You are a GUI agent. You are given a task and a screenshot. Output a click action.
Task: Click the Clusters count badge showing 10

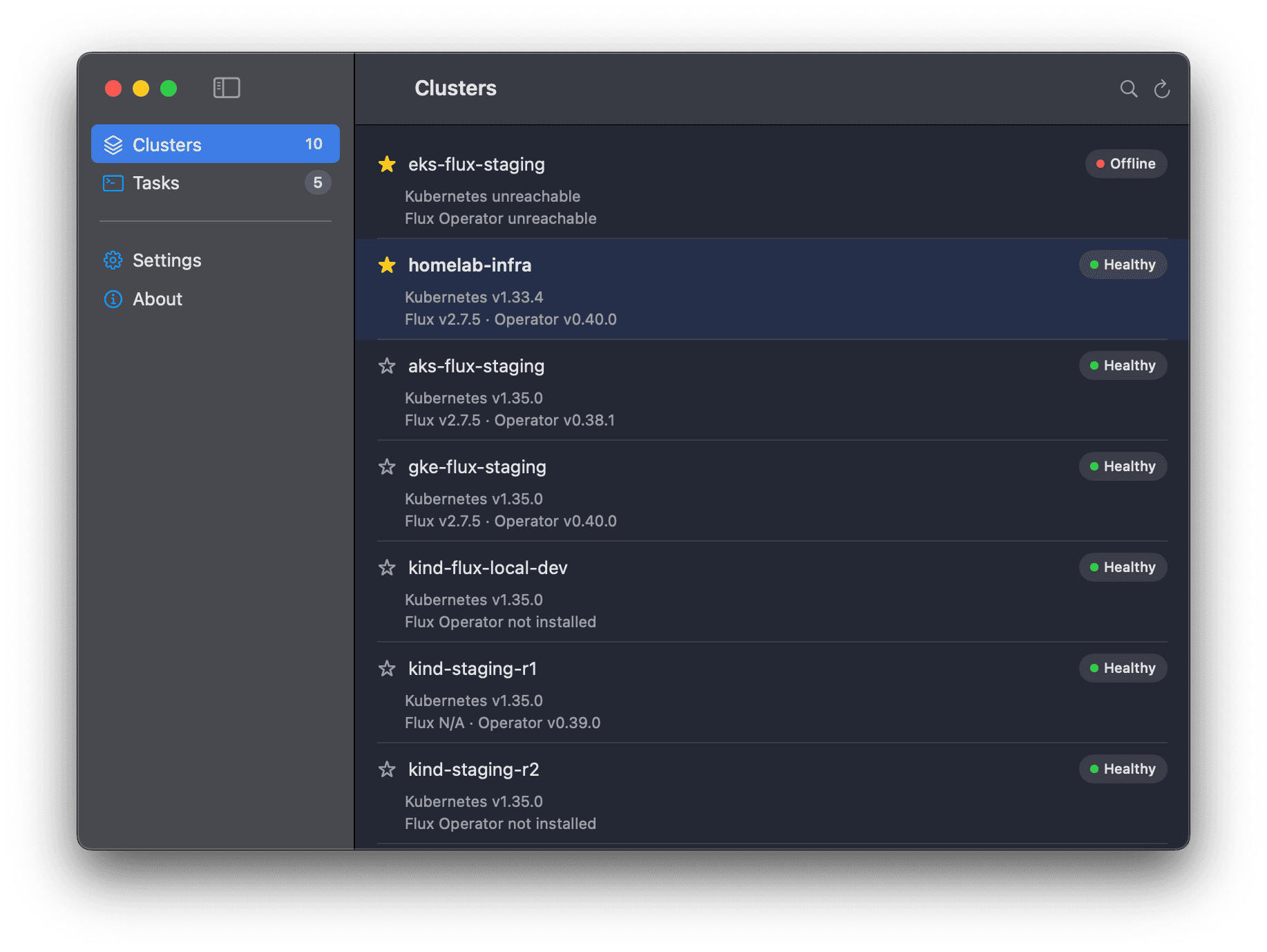(x=314, y=144)
